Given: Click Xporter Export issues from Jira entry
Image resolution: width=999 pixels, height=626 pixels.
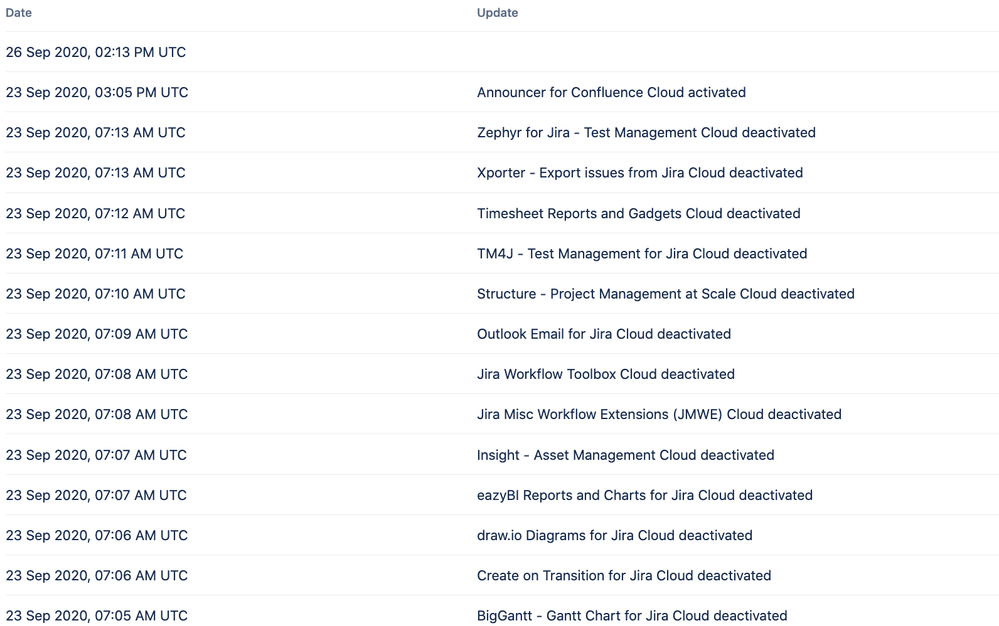Looking at the screenshot, I should (640, 173).
